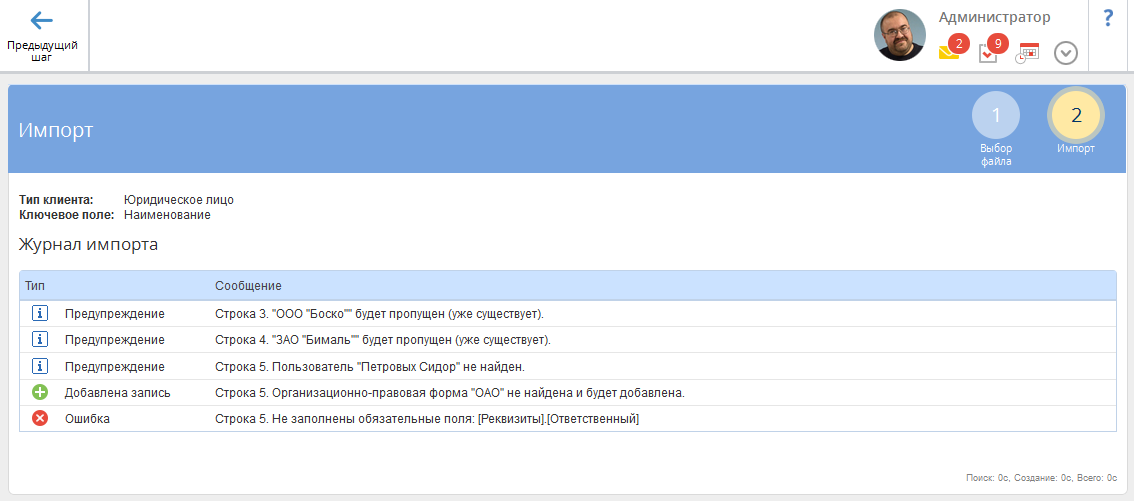Click the Ошибка type label
The height and width of the screenshot is (501, 1134).
coord(88,419)
